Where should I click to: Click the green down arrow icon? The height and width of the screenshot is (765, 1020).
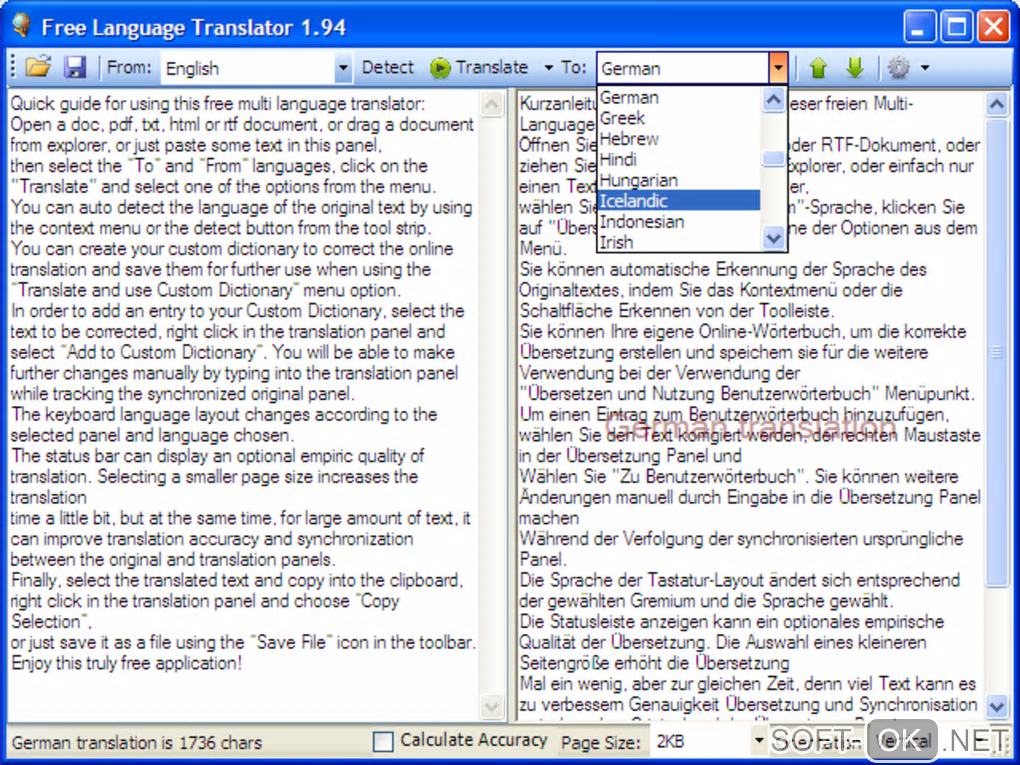pos(855,67)
